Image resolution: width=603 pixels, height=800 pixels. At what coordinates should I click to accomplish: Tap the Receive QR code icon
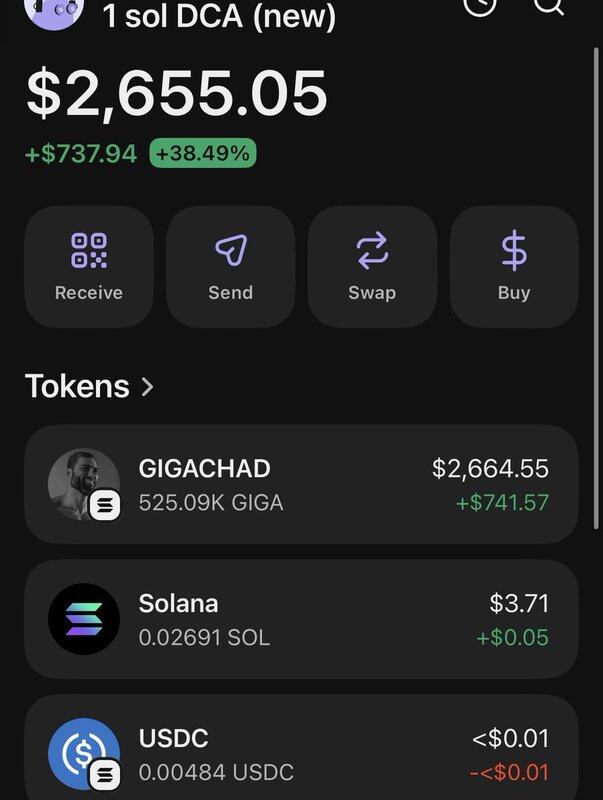[89, 250]
